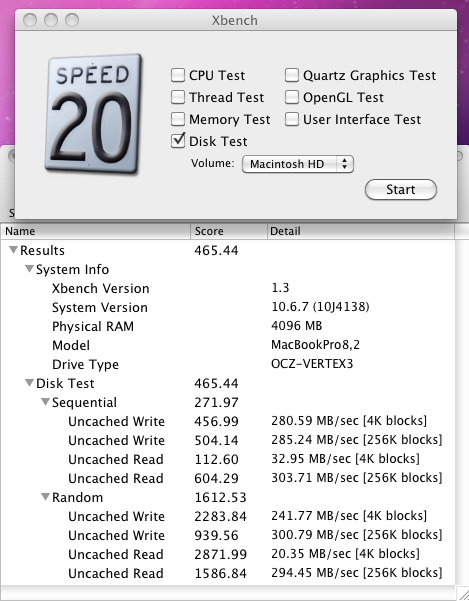Select Sequential Uncached Write scoring 456.99

(x=228, y=421)
